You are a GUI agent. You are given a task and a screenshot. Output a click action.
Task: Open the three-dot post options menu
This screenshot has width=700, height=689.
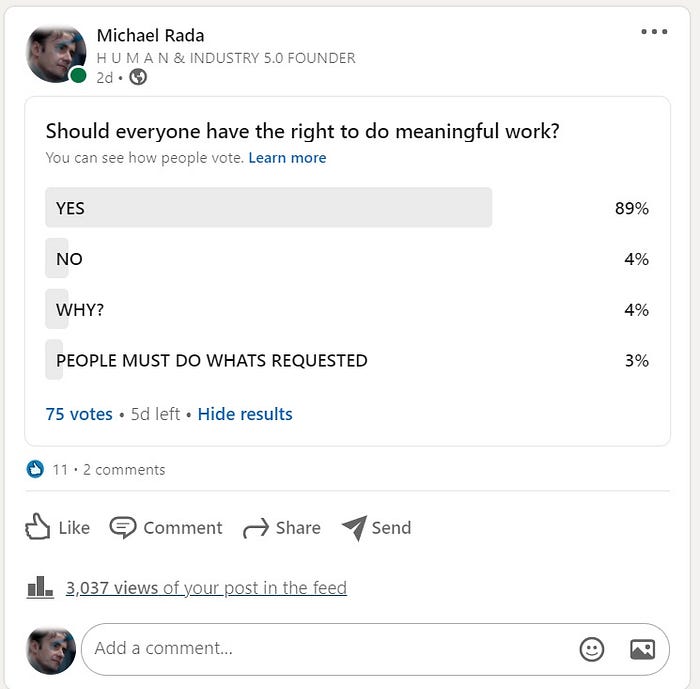click(654, 32)
